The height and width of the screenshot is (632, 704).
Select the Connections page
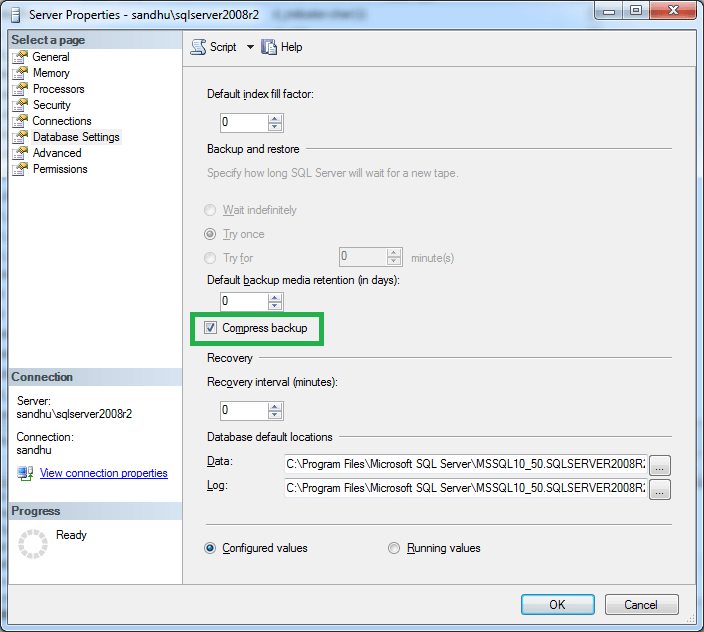coord(62,121)
